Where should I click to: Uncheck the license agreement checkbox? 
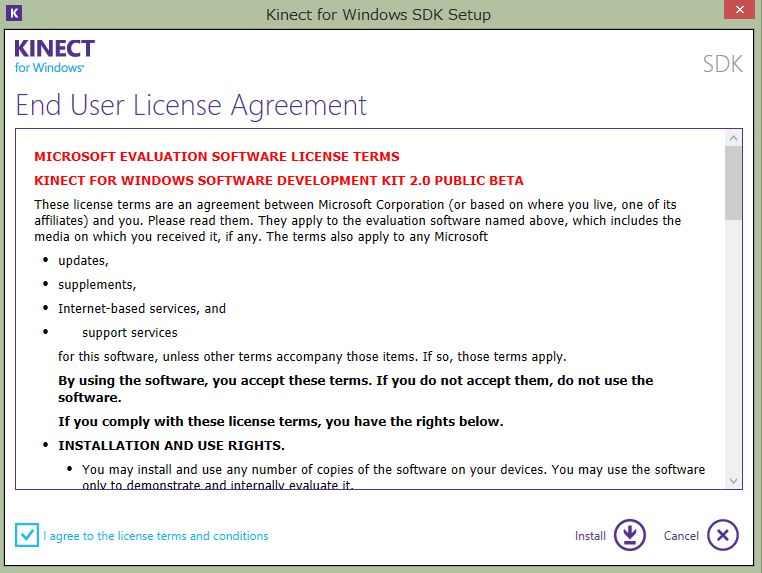[x=27, y=535]
